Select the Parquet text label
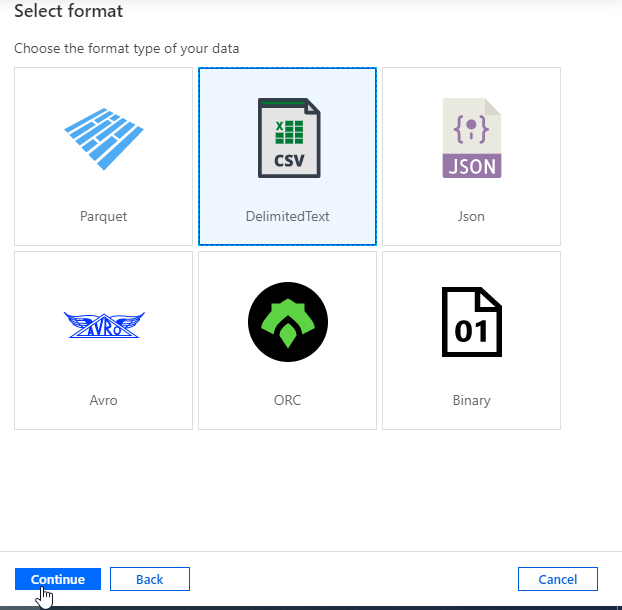 point(103,216)
